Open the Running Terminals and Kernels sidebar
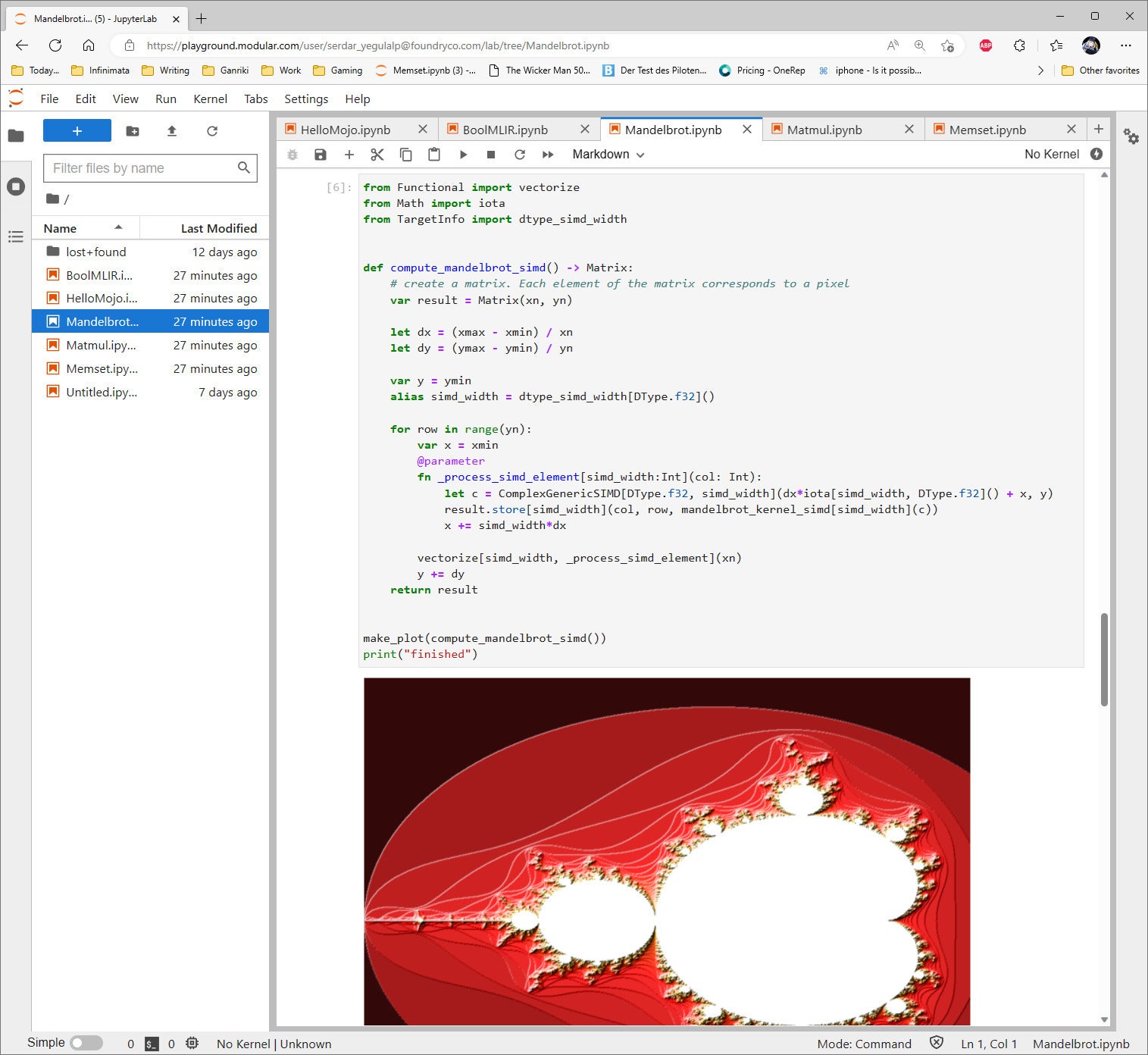This screenshot has height=1055, width=1148. point(16,186)
